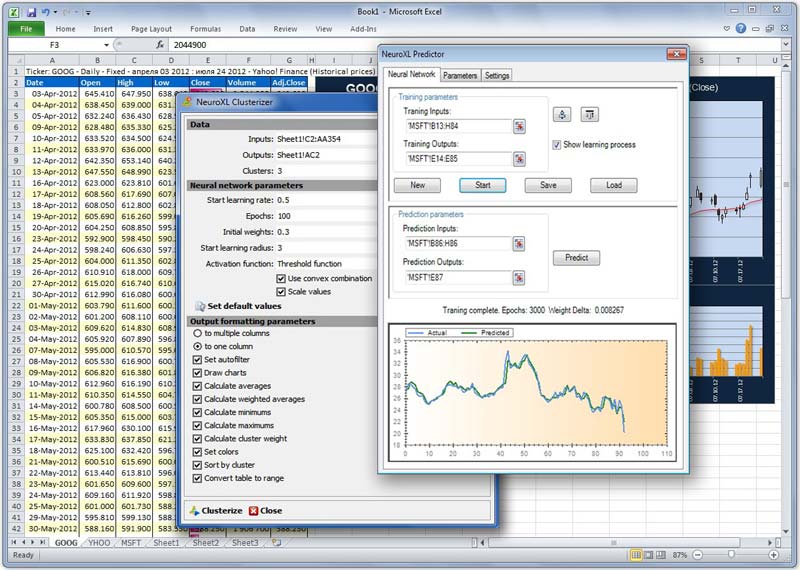Click the fx insert function icon

coord(160,45)
